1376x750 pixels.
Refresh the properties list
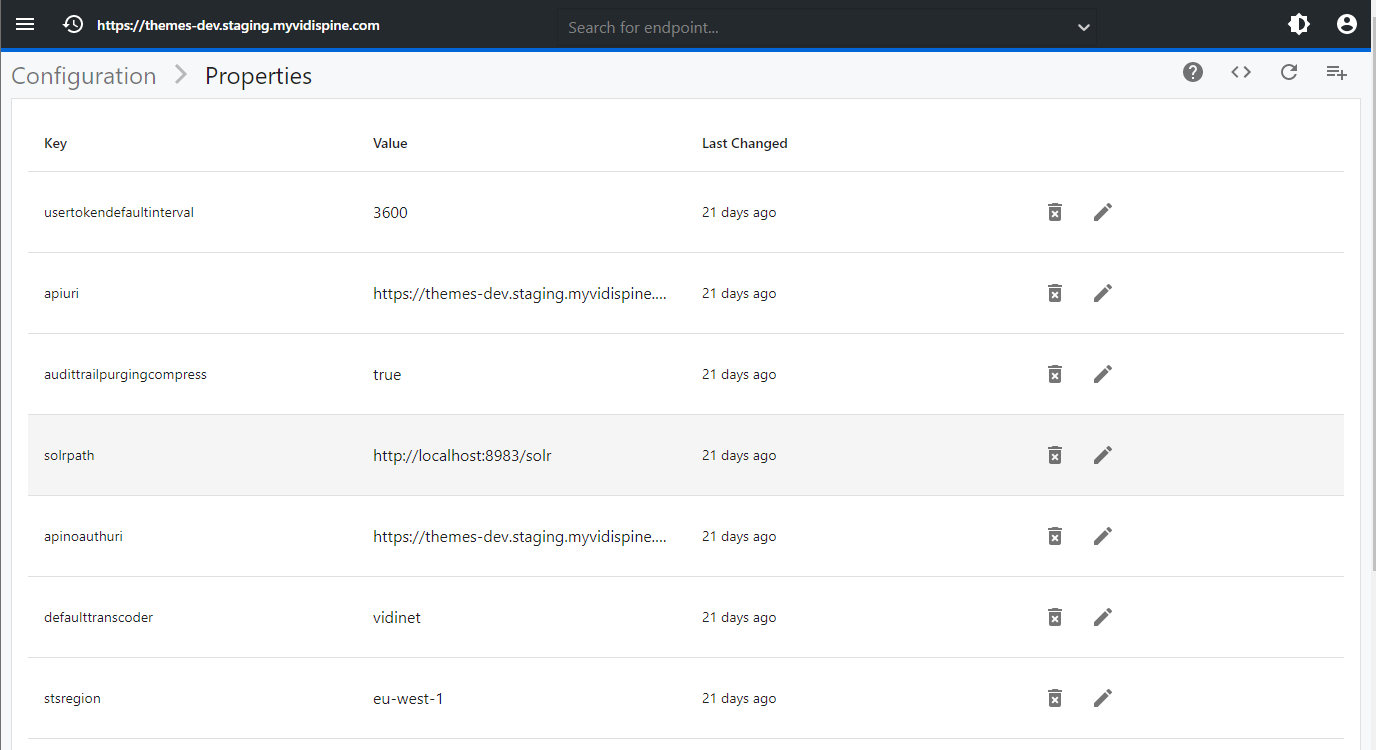pyautogui.click(x=1289, y=72)
